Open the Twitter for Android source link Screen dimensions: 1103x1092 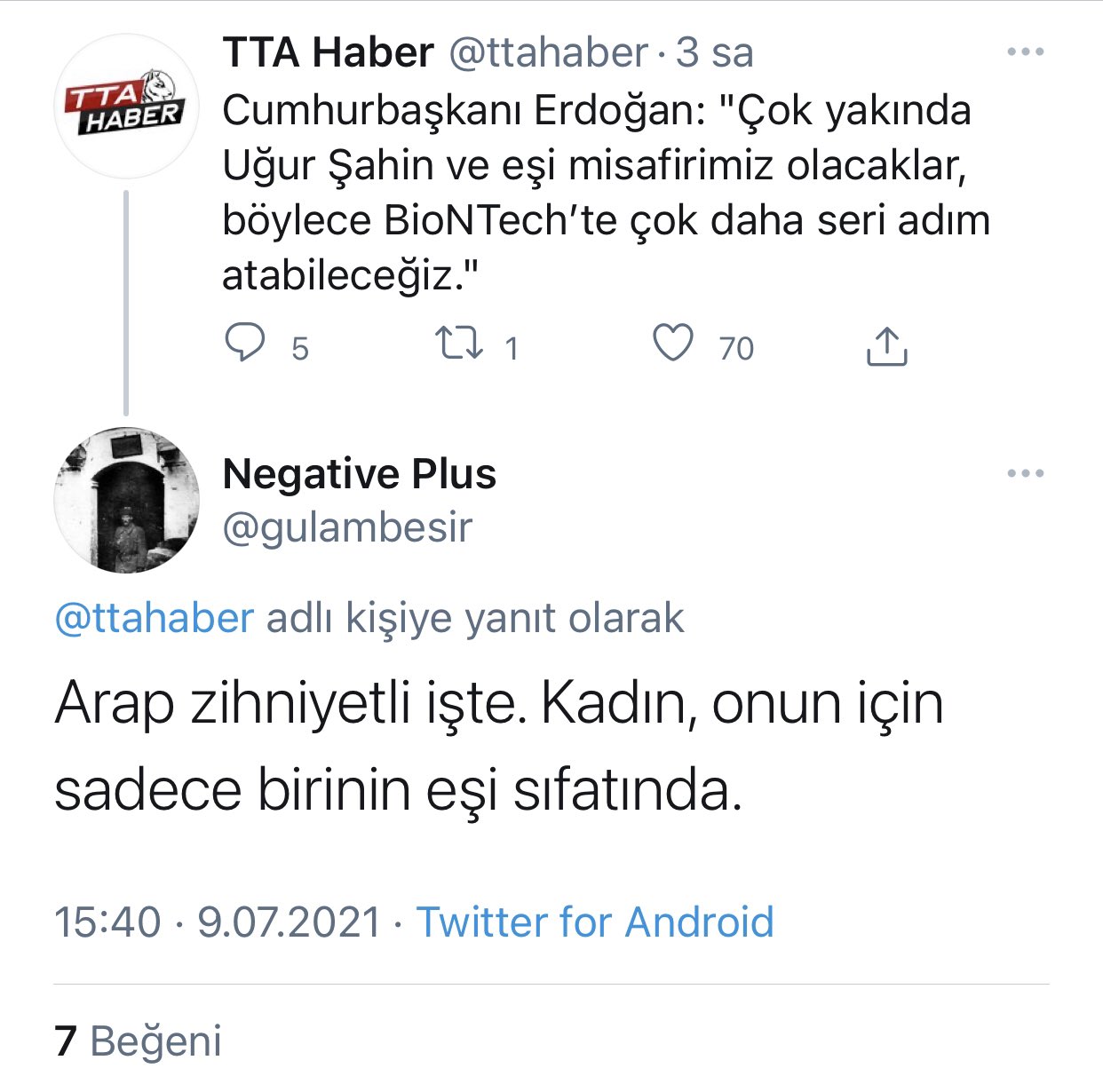pyautogui.click(x=595, y=922)
